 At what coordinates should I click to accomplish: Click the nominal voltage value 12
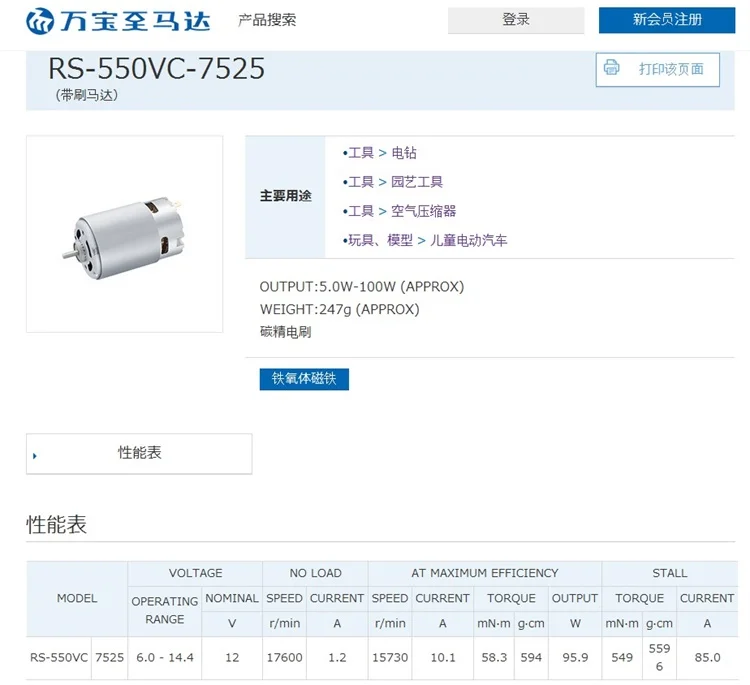coord(232,658)
